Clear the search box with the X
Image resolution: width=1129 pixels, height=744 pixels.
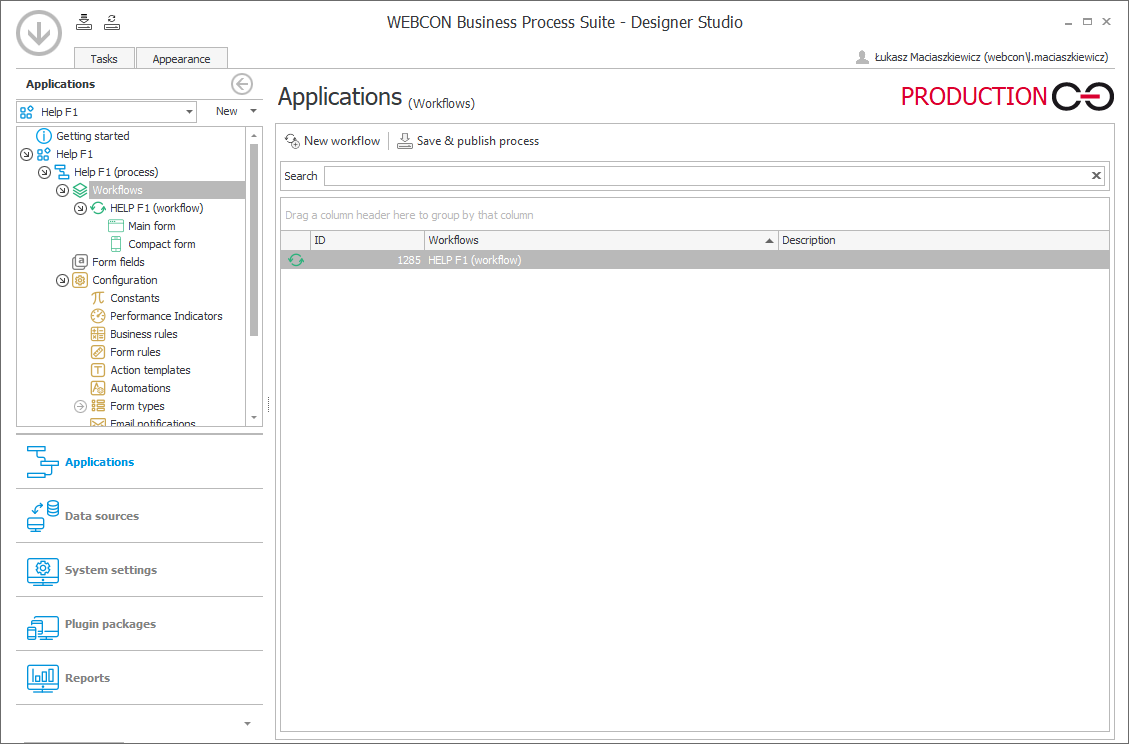(x=1096, y=176)
